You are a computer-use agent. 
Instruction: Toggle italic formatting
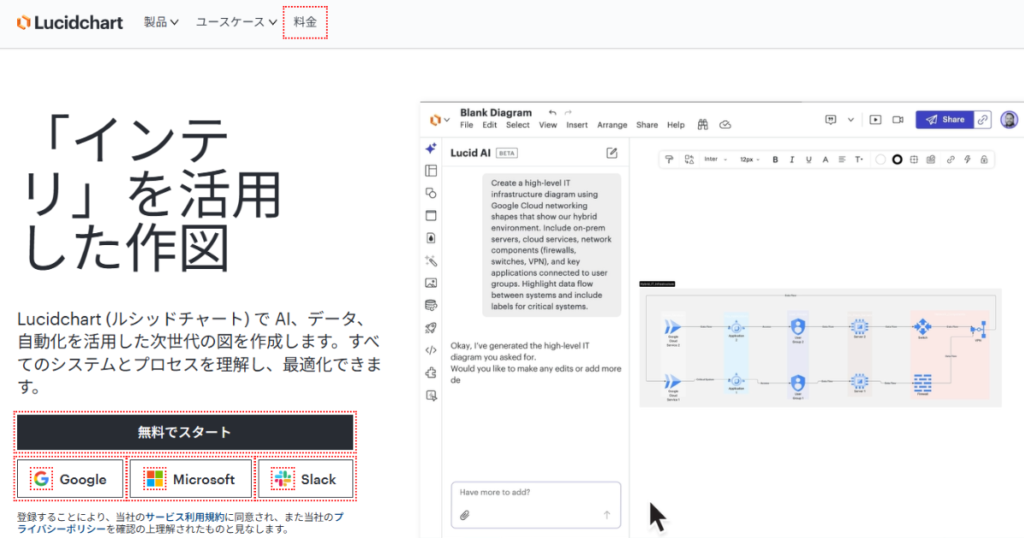click(x=792, y=159)
